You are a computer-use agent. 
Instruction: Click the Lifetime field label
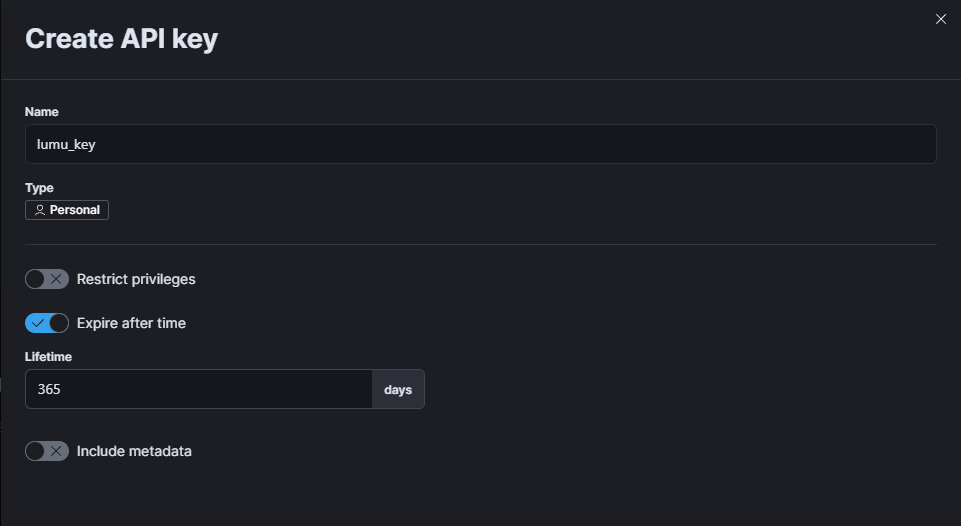tap(48, 356)
